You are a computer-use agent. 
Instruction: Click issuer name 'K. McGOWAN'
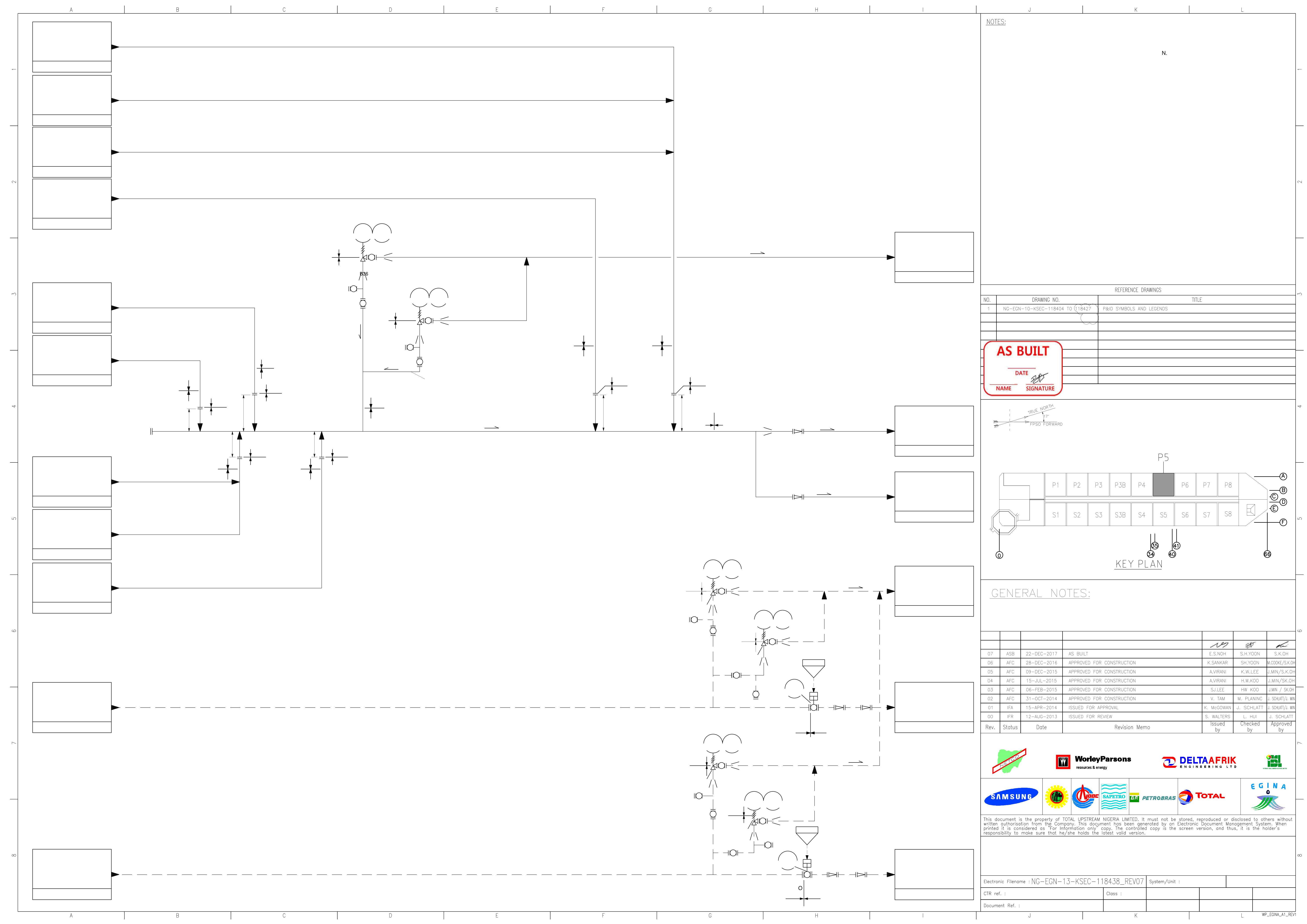click(1218, 708)
